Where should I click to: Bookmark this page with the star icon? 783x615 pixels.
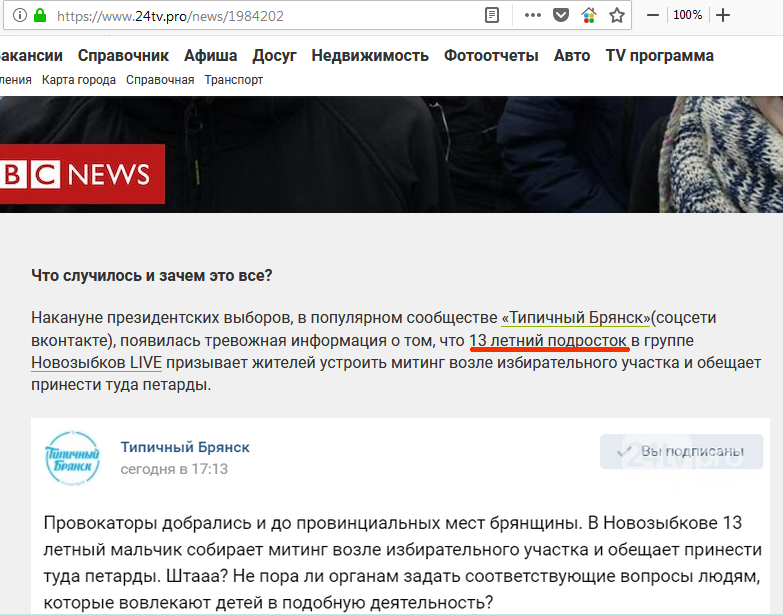[x=617, y=15]
